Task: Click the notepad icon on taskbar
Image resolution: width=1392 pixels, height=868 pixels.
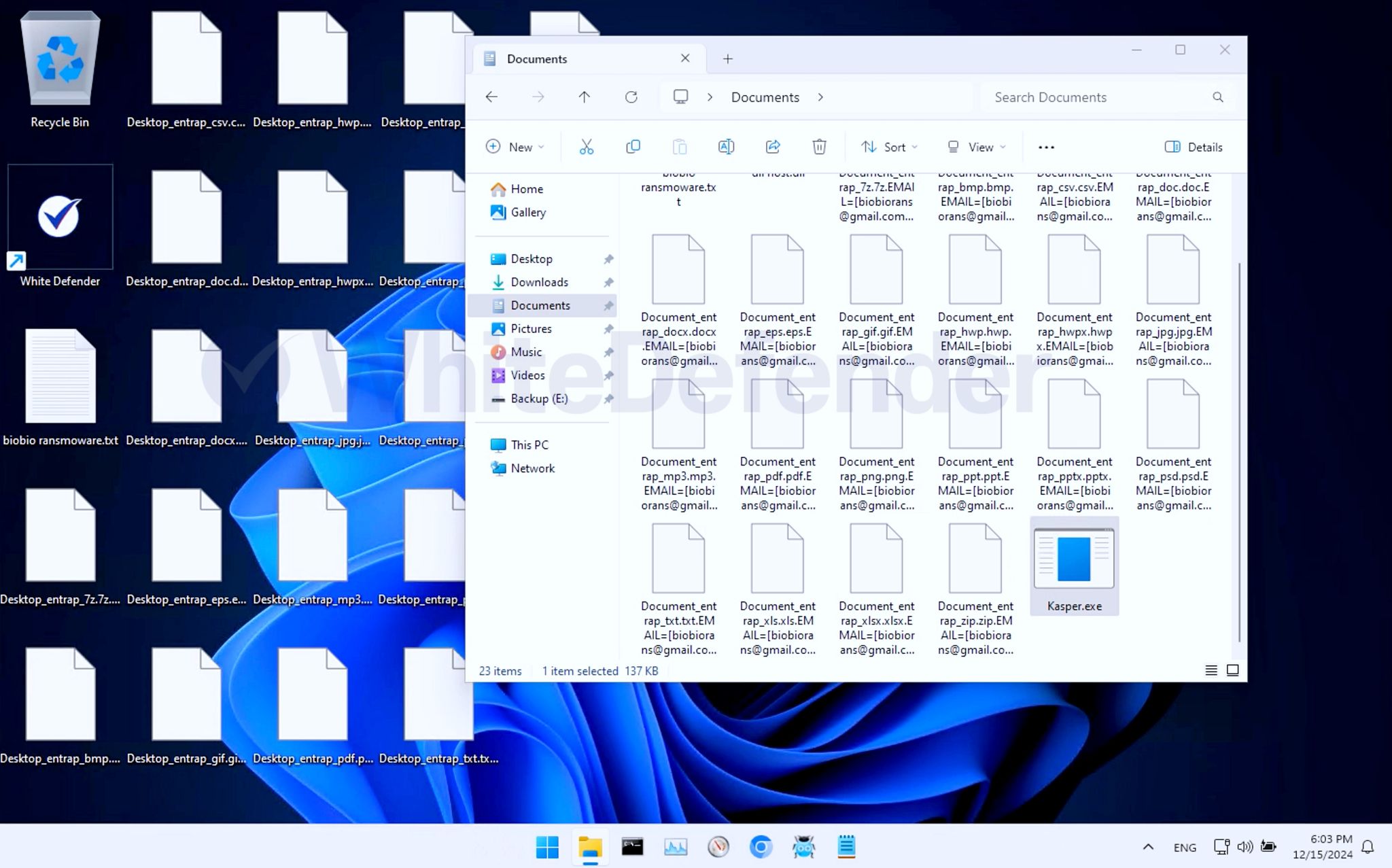Action: click(x=846, y=847)
